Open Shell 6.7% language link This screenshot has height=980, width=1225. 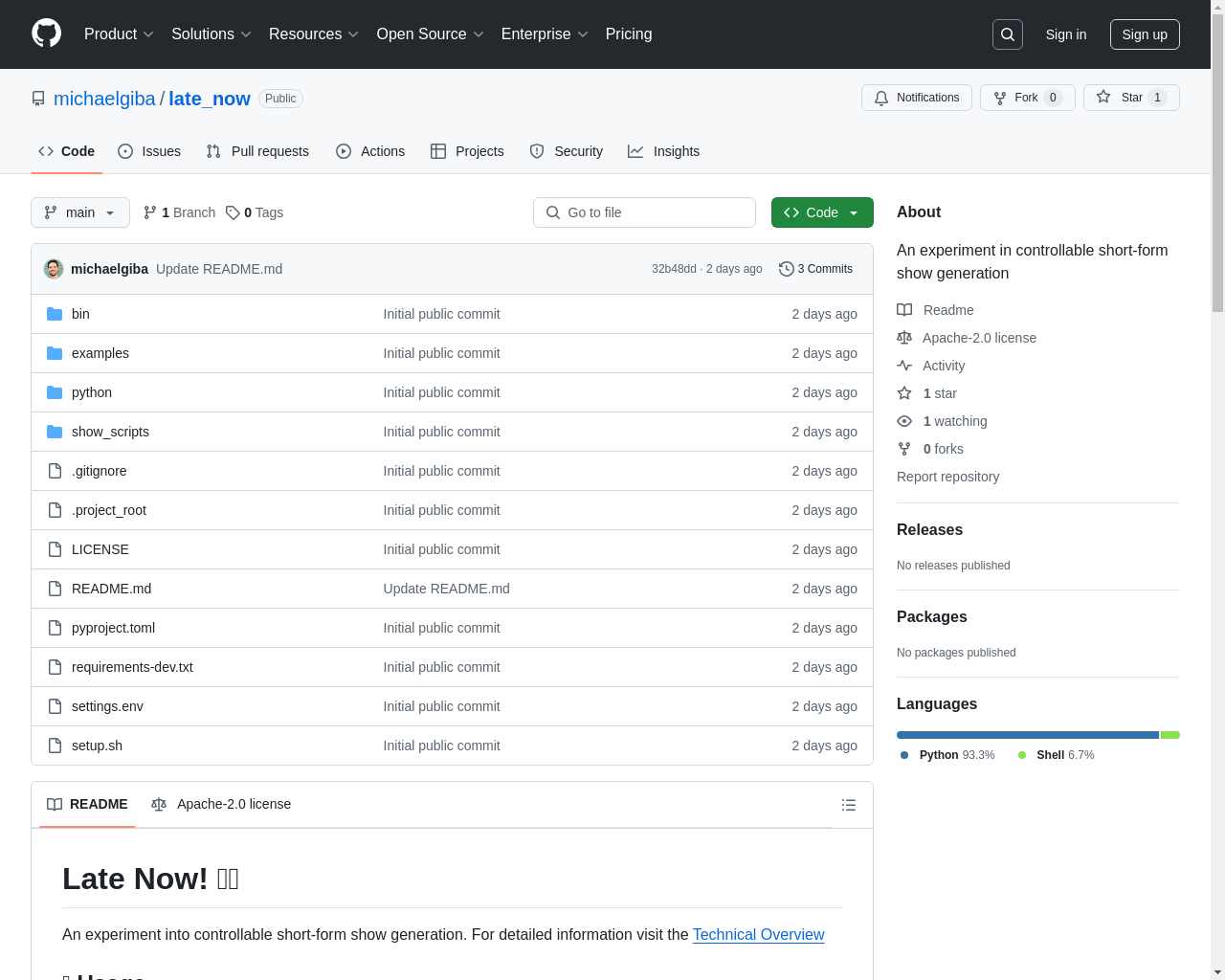(x=1056, y=755)
